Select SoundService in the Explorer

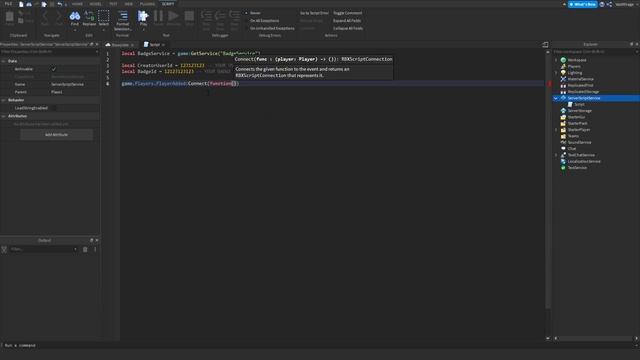(x=579, y=142)
